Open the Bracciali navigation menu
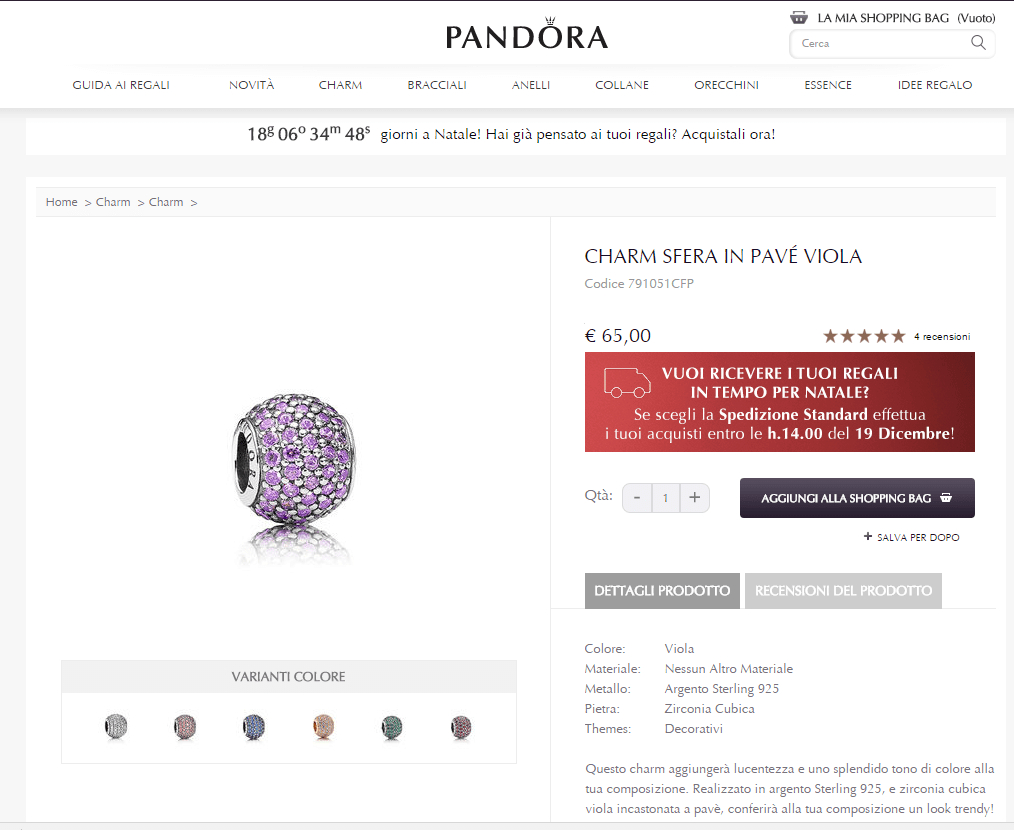1014x830 pixels. 437,85
